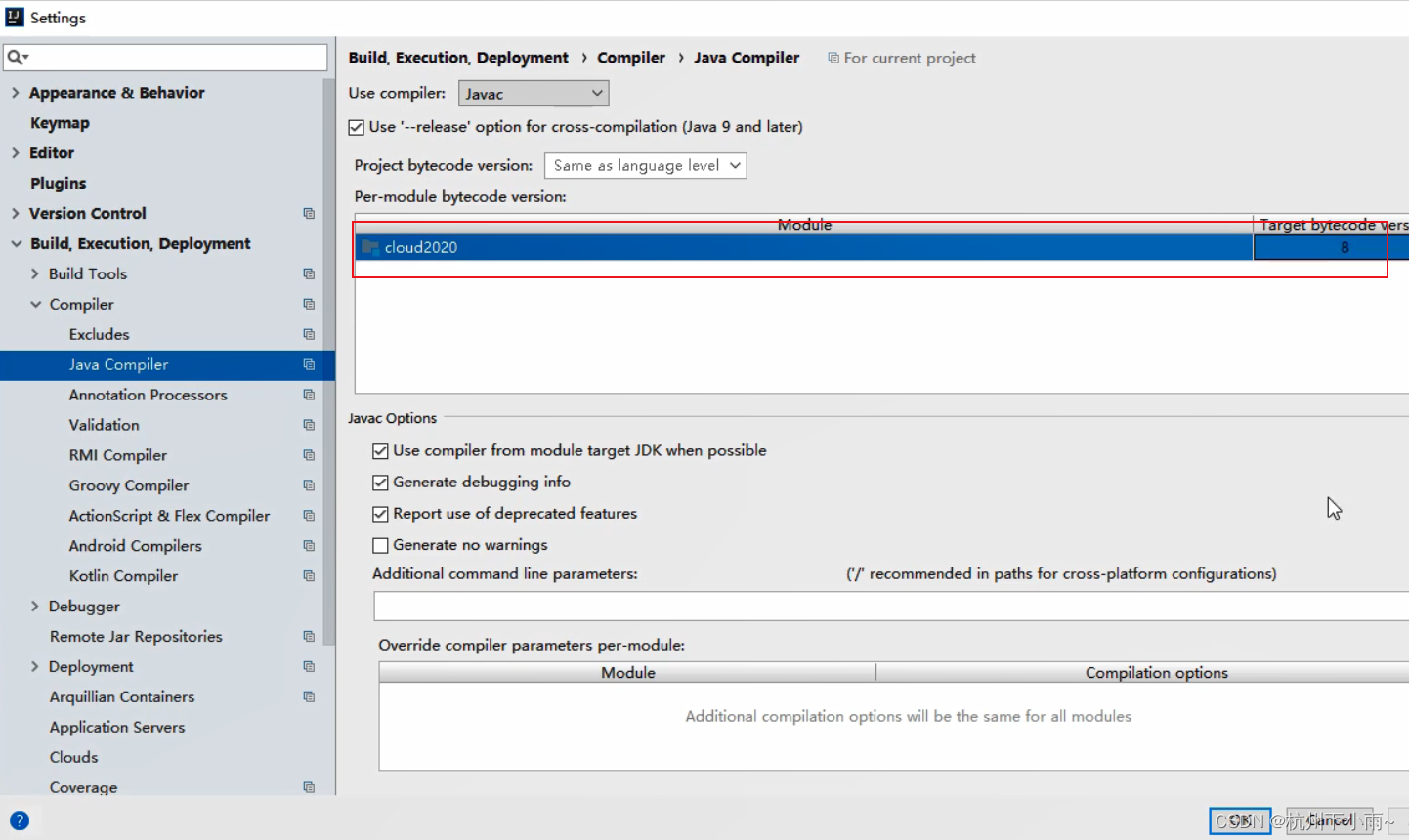
Task: Select Kotlin Compiler settings
Action: tap(123, 576)
